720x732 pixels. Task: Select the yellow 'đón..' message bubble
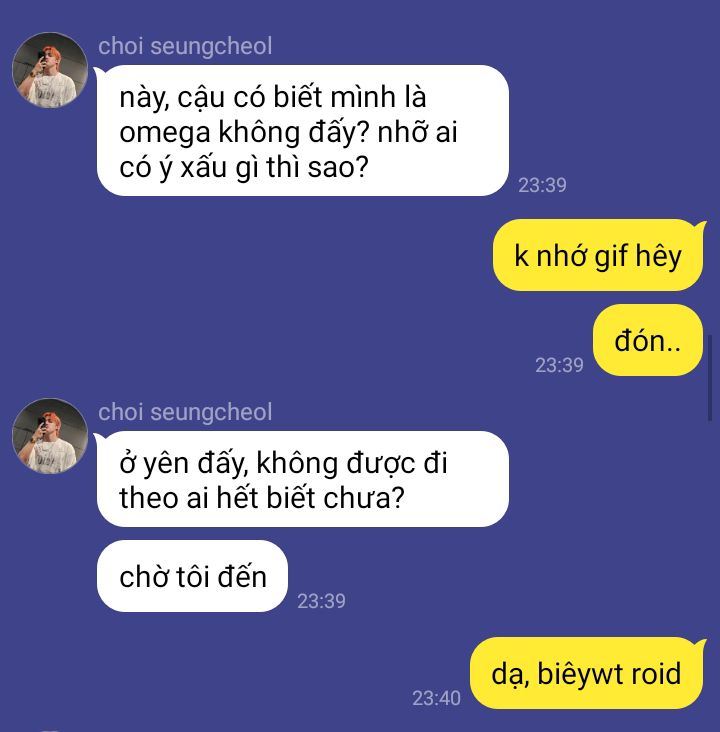(x=648, y=340)
